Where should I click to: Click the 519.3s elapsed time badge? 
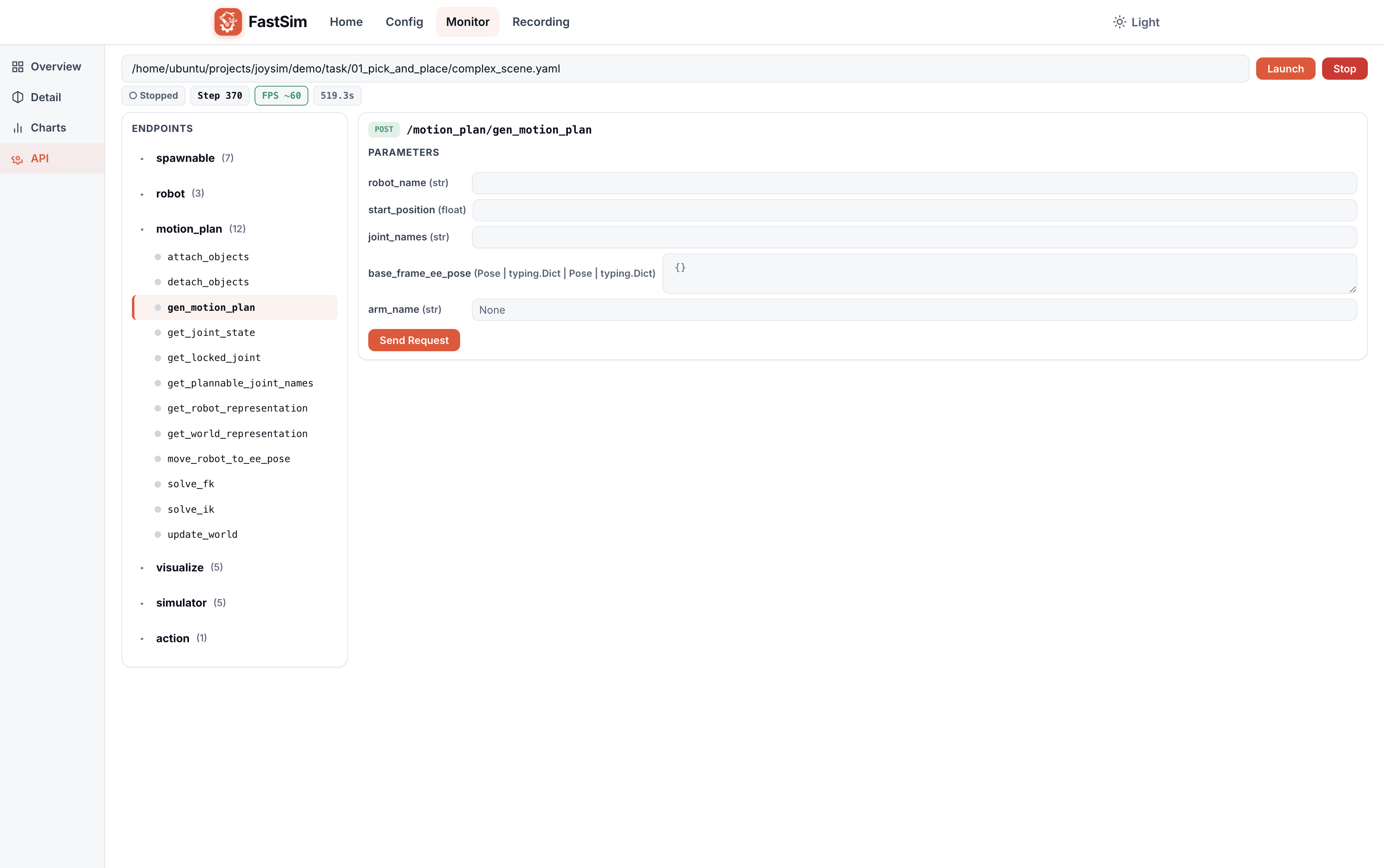(x=337, y=96)
